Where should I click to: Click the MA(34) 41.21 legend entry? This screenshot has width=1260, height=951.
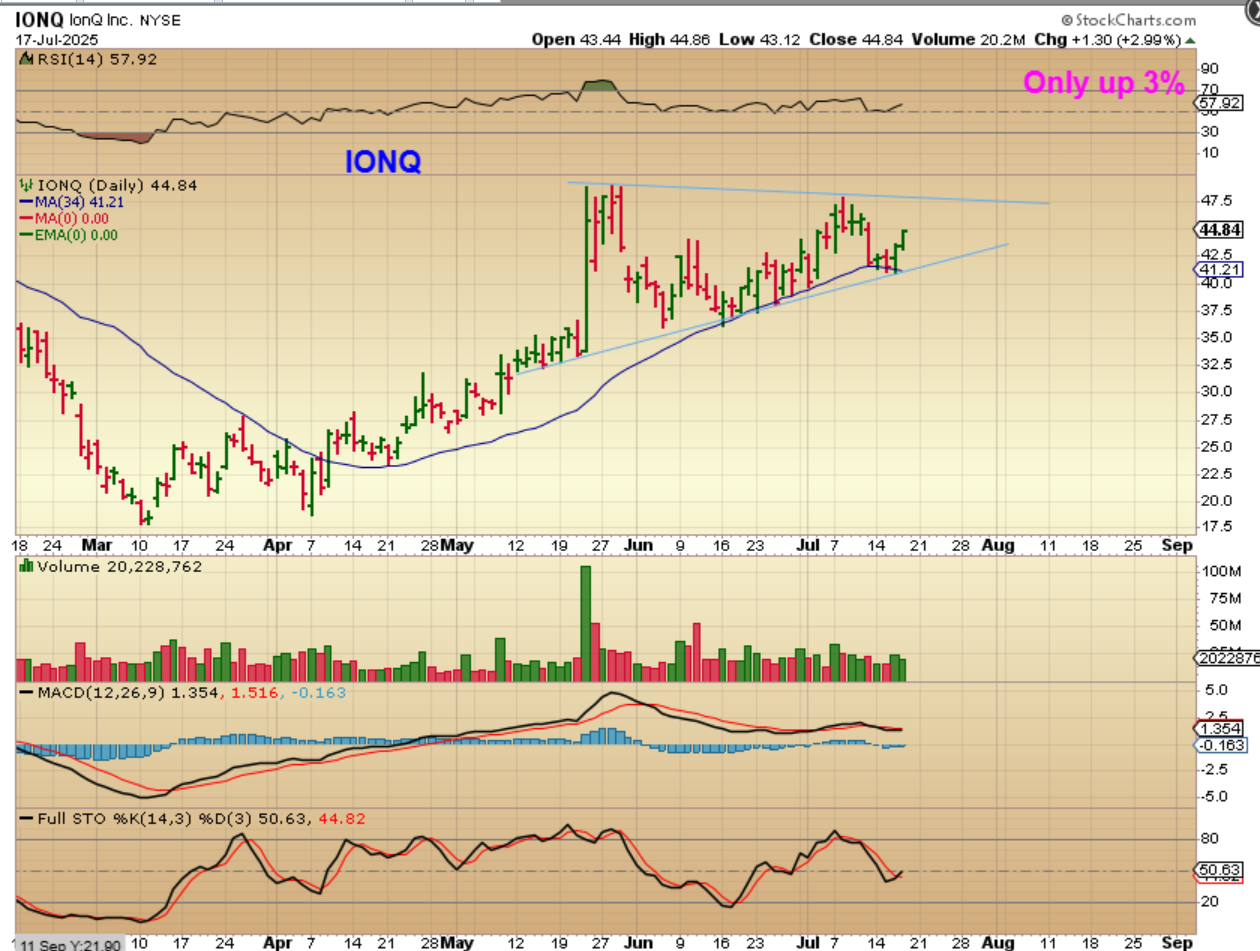[73, 201]
